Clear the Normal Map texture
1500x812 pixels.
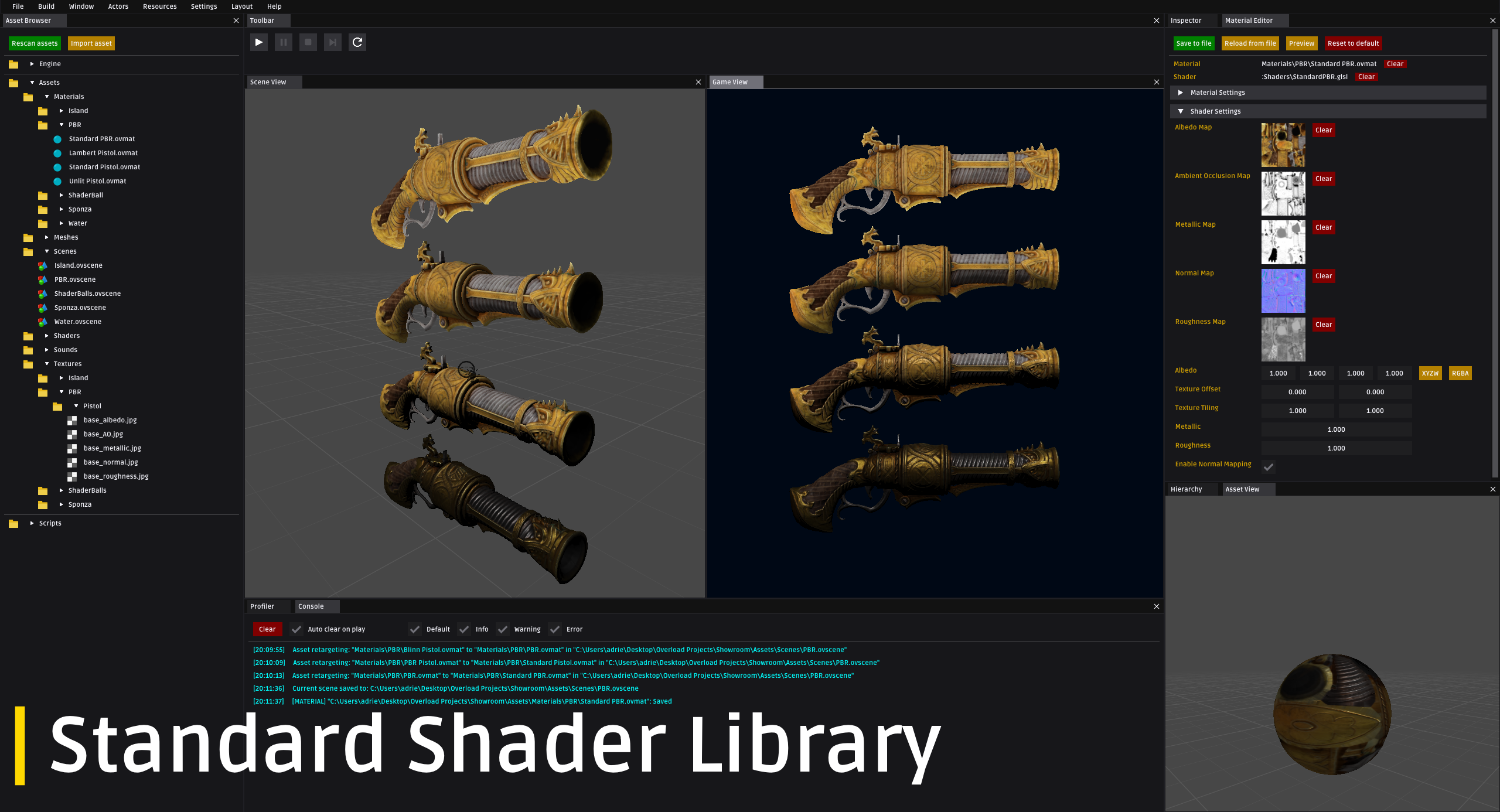pyautogui.click(x=1323, y=276)
